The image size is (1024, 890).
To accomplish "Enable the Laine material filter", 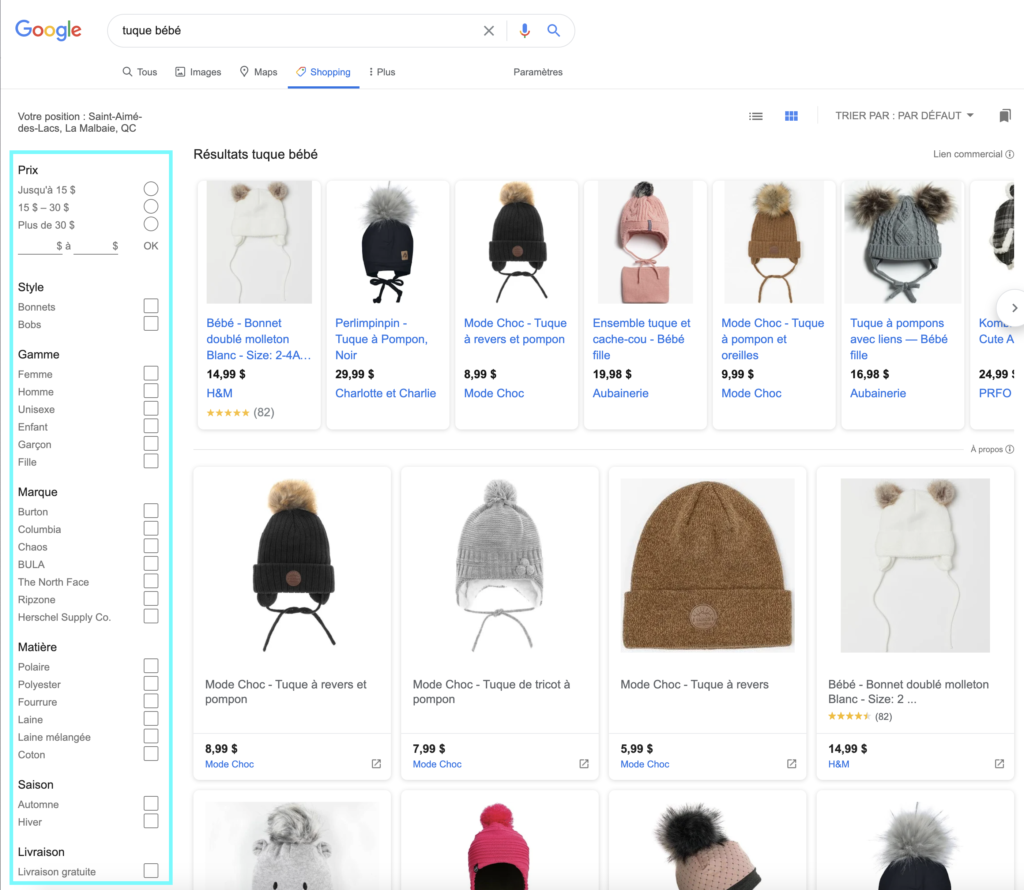I will click(x=151, y=719).
